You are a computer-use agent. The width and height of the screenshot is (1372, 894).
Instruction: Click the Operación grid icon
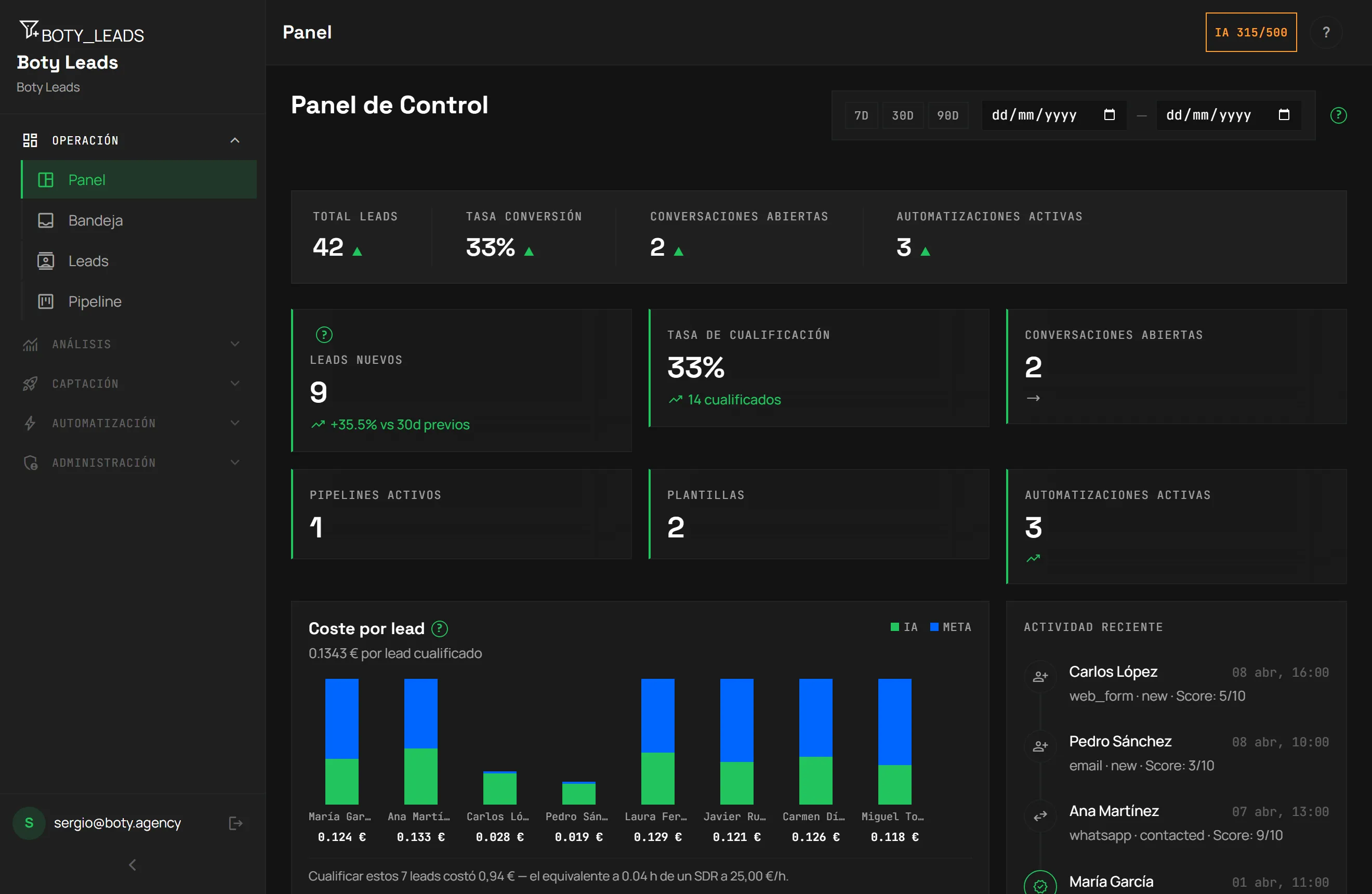pyautogui.click(x=30, y=140)
